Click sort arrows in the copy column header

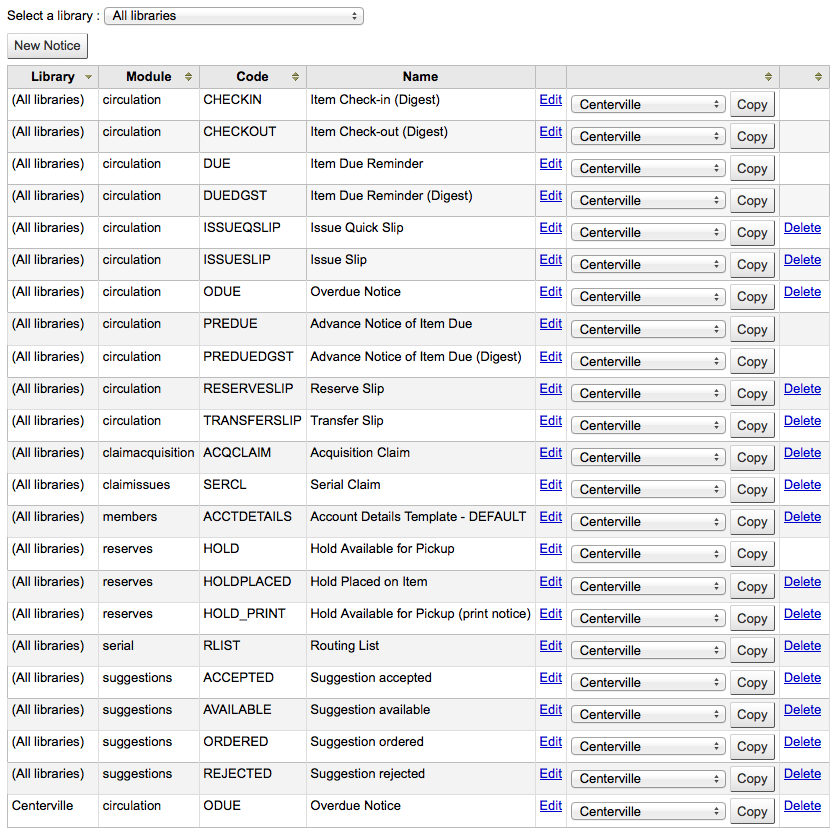[x=768, y=77]
